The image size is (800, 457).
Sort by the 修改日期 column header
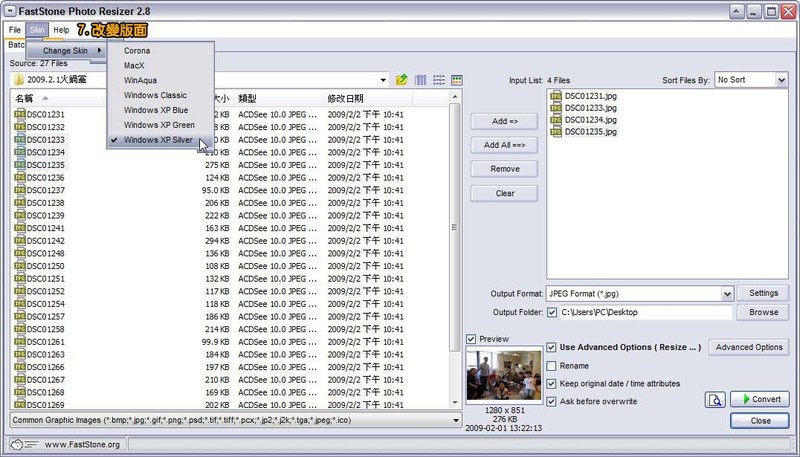coord(367,98)
